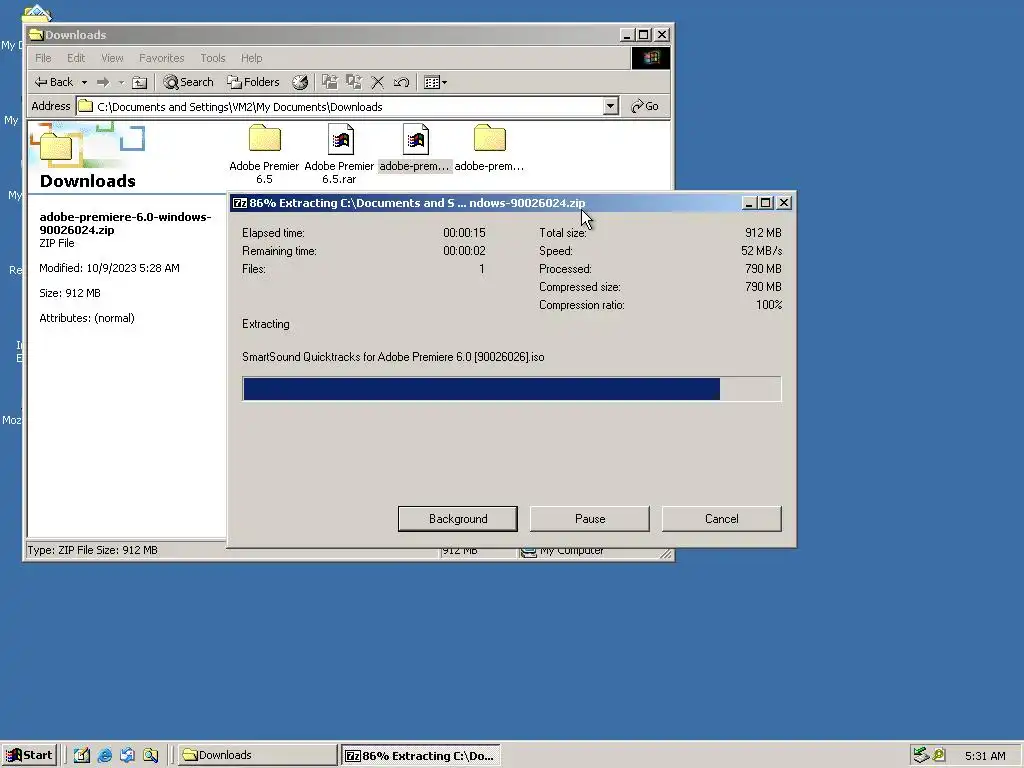The image size is (1024, 768).
Task: Open the Forward history dropdown arrow
Action: click(121, 82)
